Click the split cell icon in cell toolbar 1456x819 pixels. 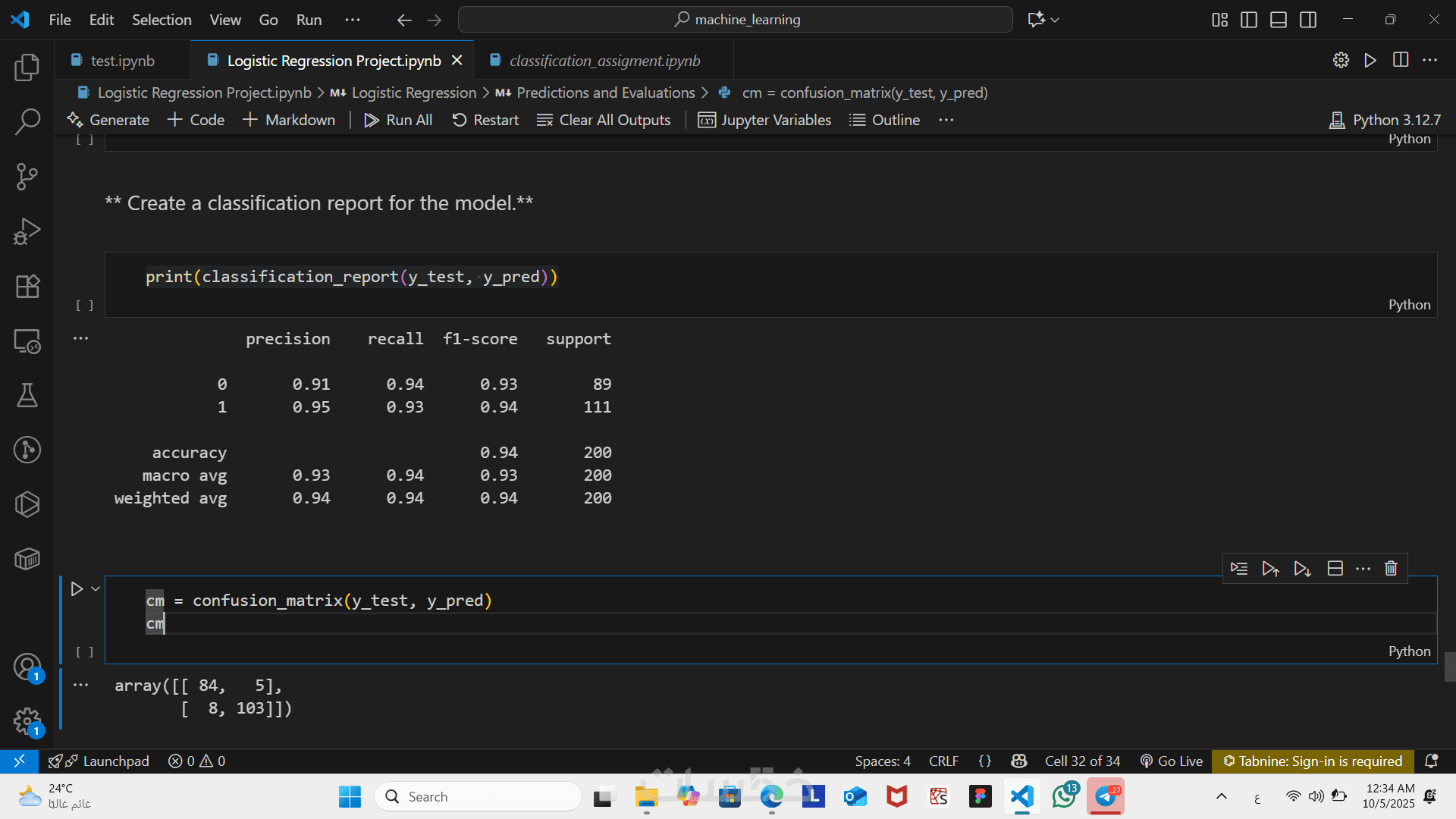(x=1335, y=568)
